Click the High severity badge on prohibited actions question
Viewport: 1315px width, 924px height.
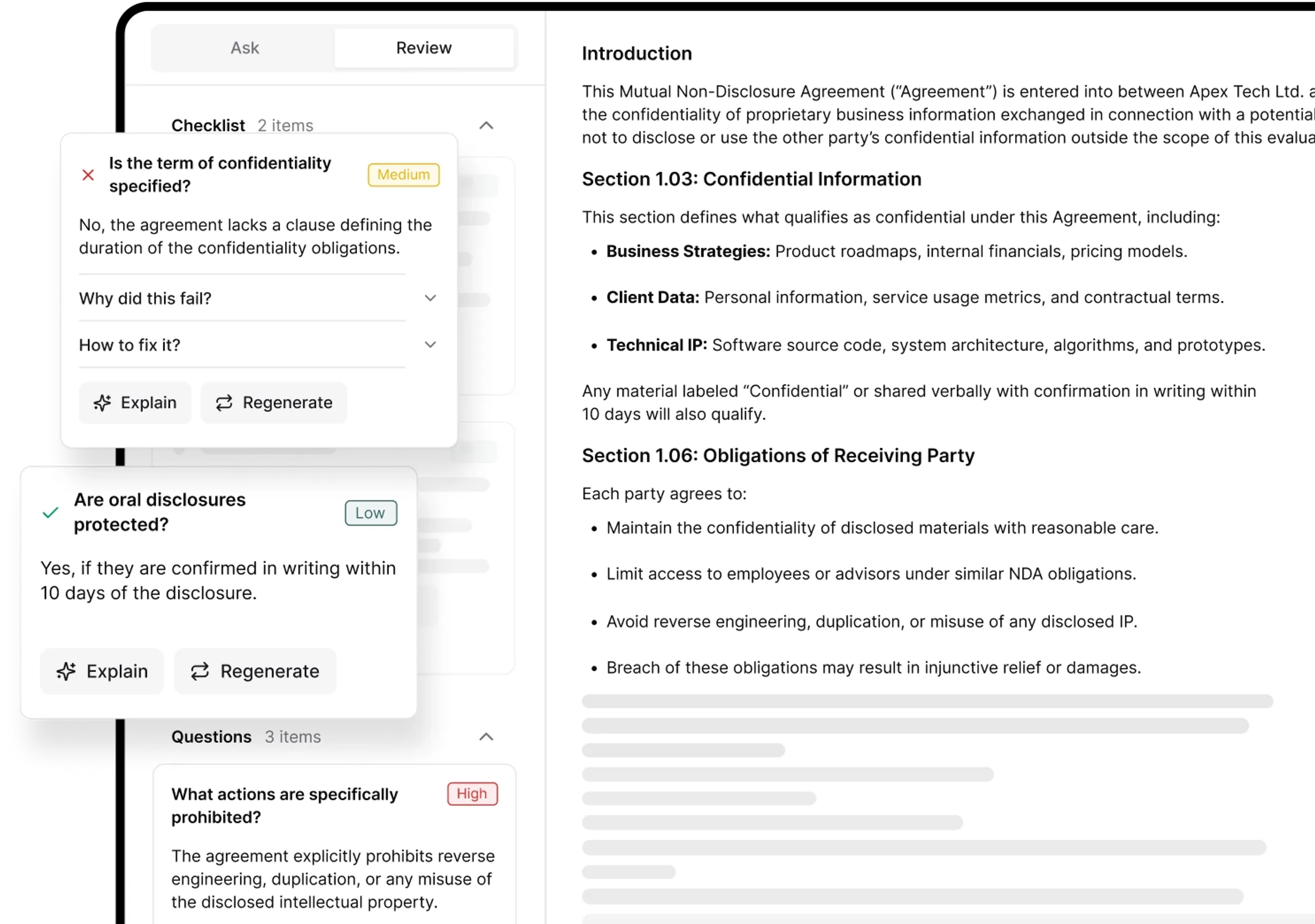pos(472,794)
